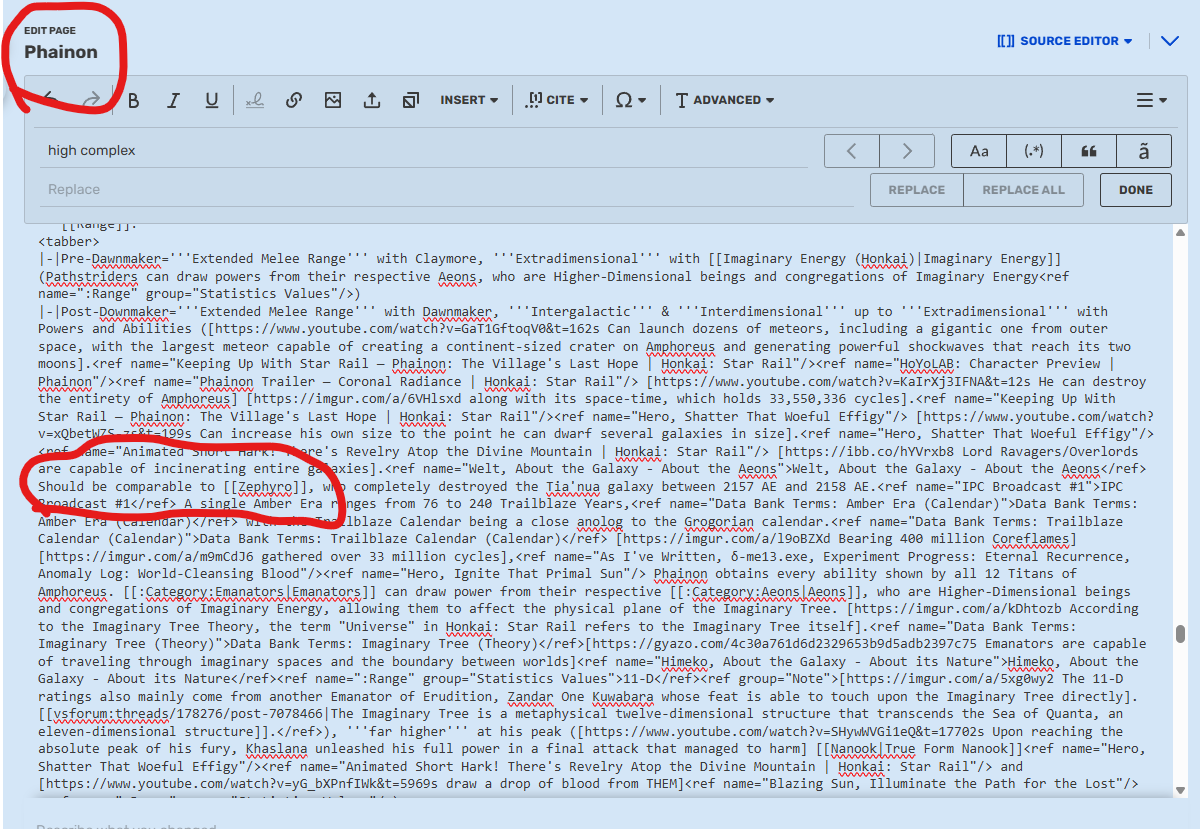Open the hamburger page options menu
The height and width of the screenshot is (829, 1200).
coord(1152,100)
